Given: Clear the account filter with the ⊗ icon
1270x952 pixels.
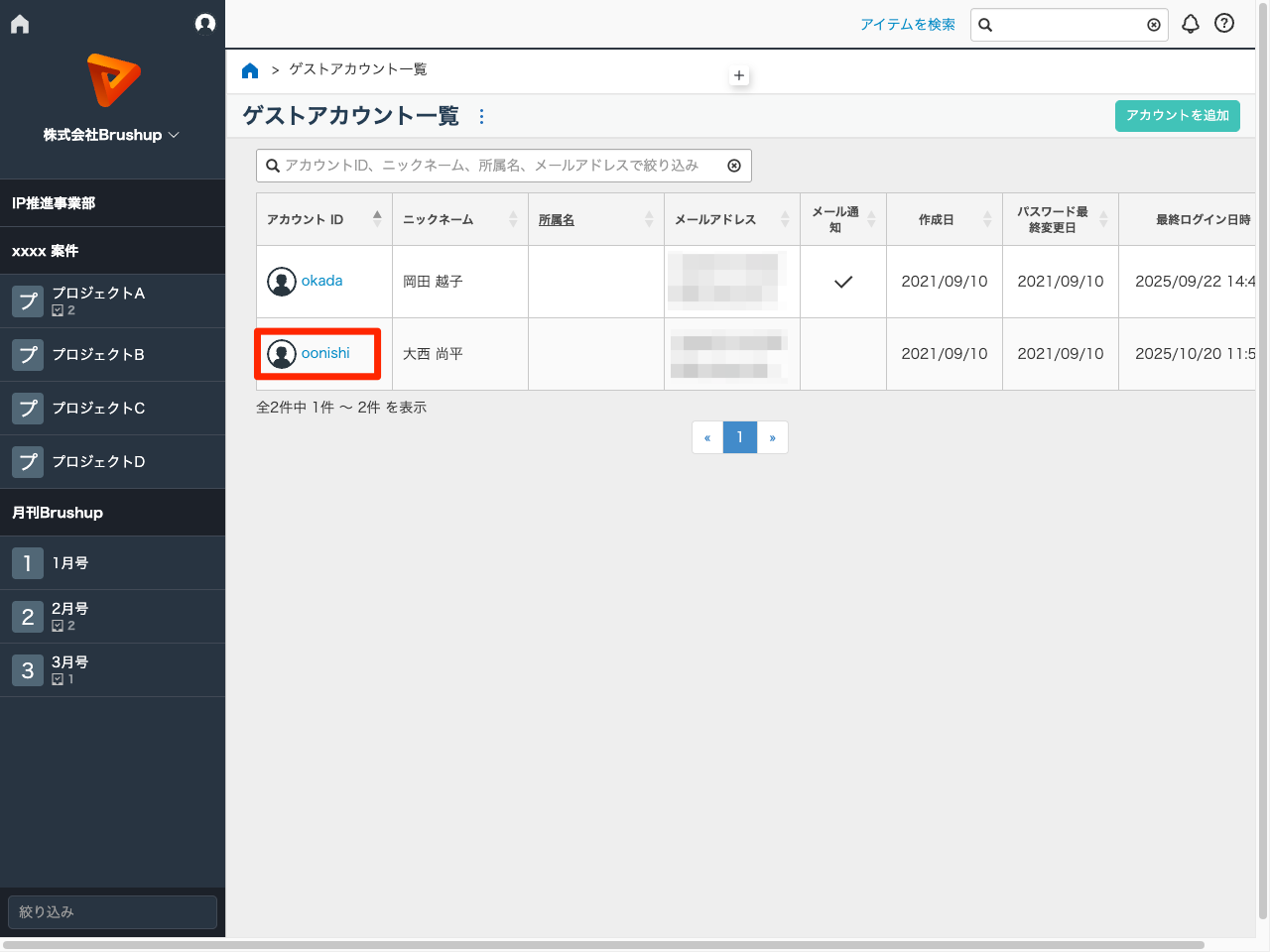Looking at the screenshot, I should [x=734, y=166].
